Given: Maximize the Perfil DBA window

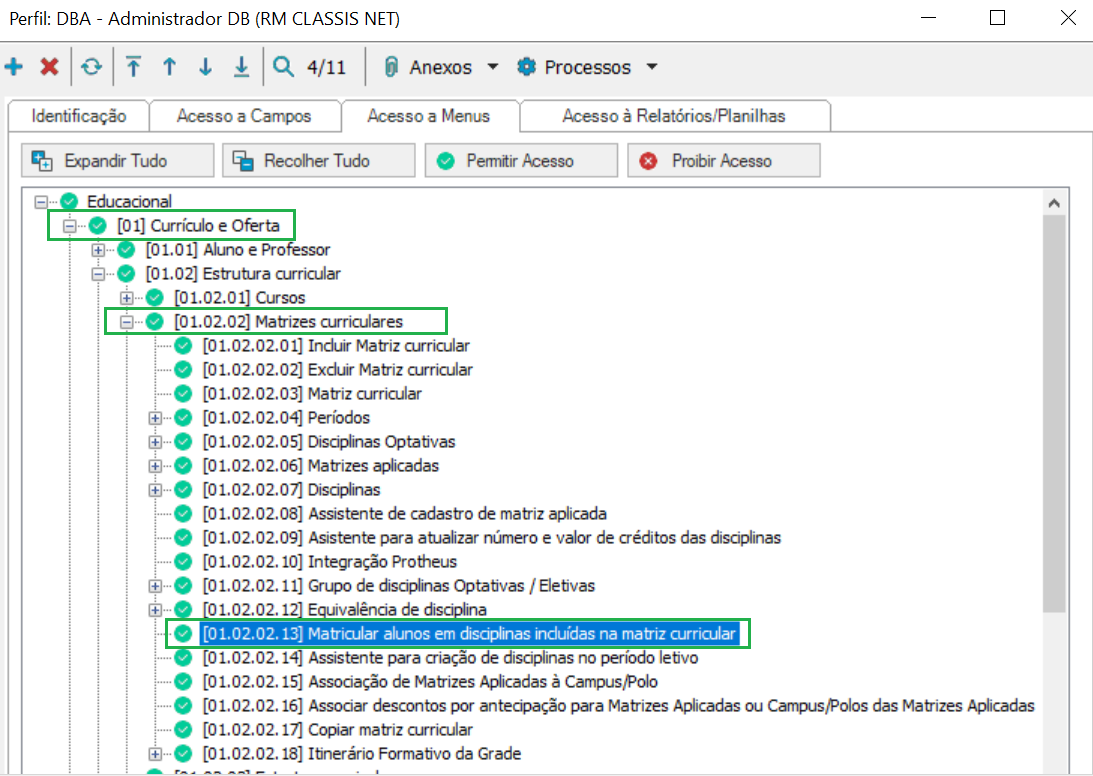Looking at the screenshot, I should (998, 17).
